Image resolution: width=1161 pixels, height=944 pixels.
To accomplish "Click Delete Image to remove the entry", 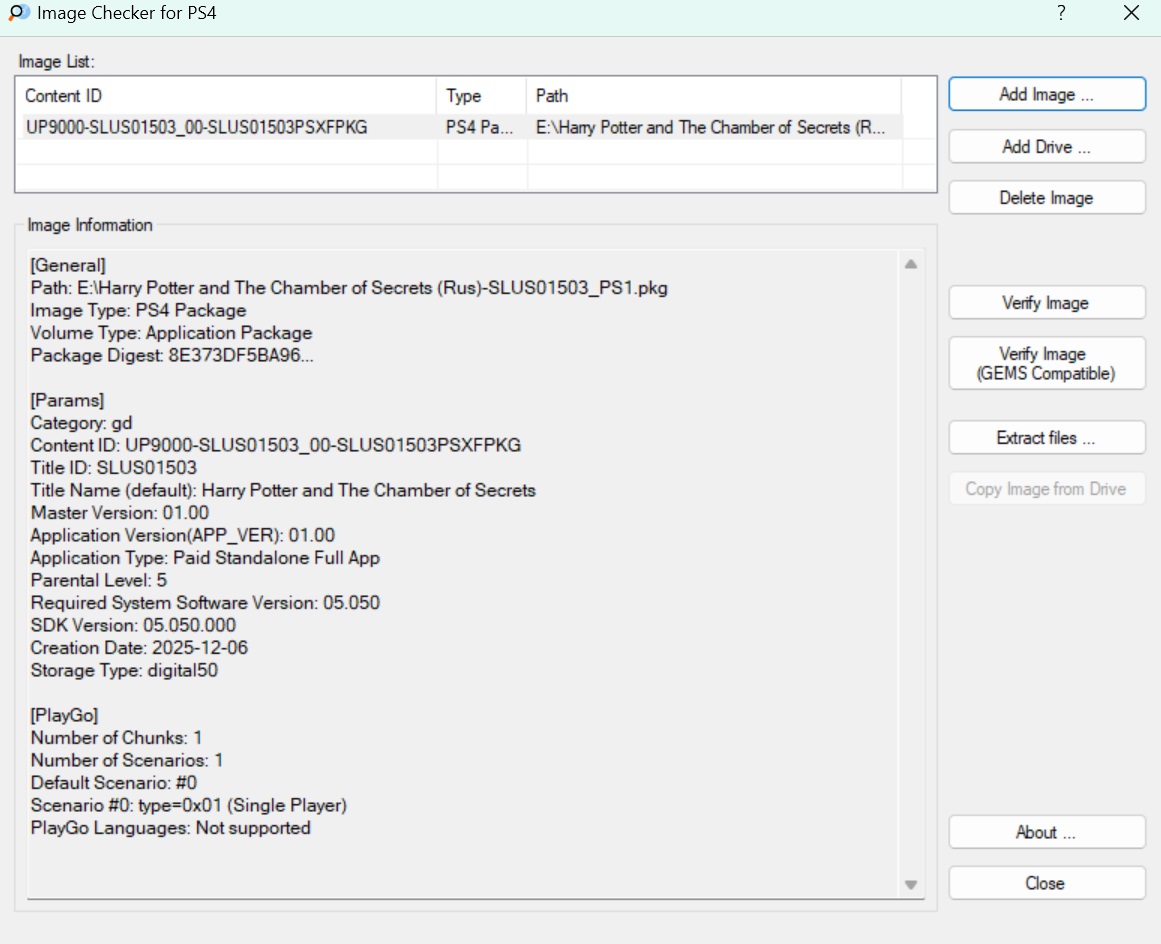I will coord(1046,198).
